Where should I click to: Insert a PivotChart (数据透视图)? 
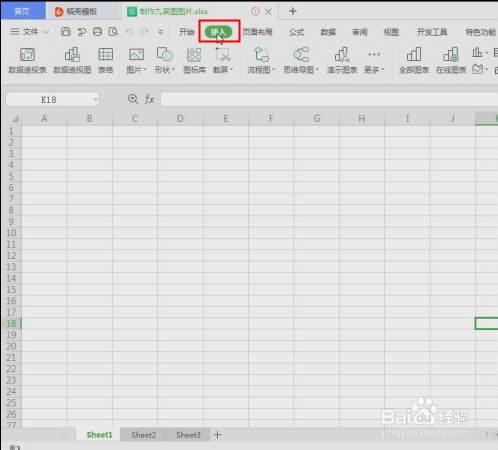click(x=72, y=60)
